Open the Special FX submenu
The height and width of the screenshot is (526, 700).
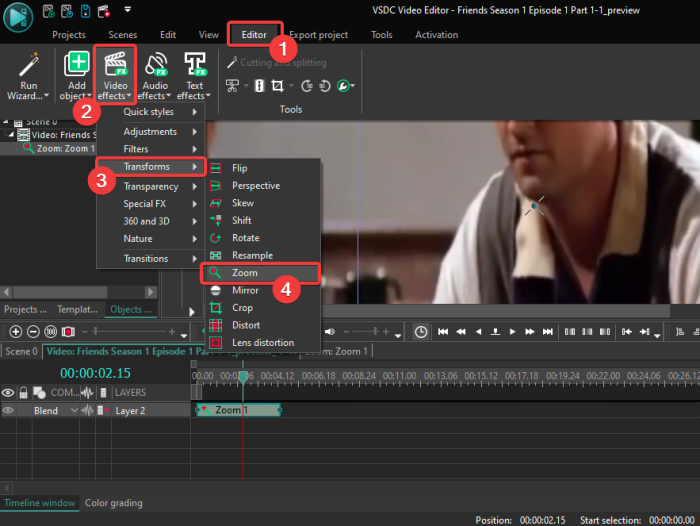(x=151, y=204)
